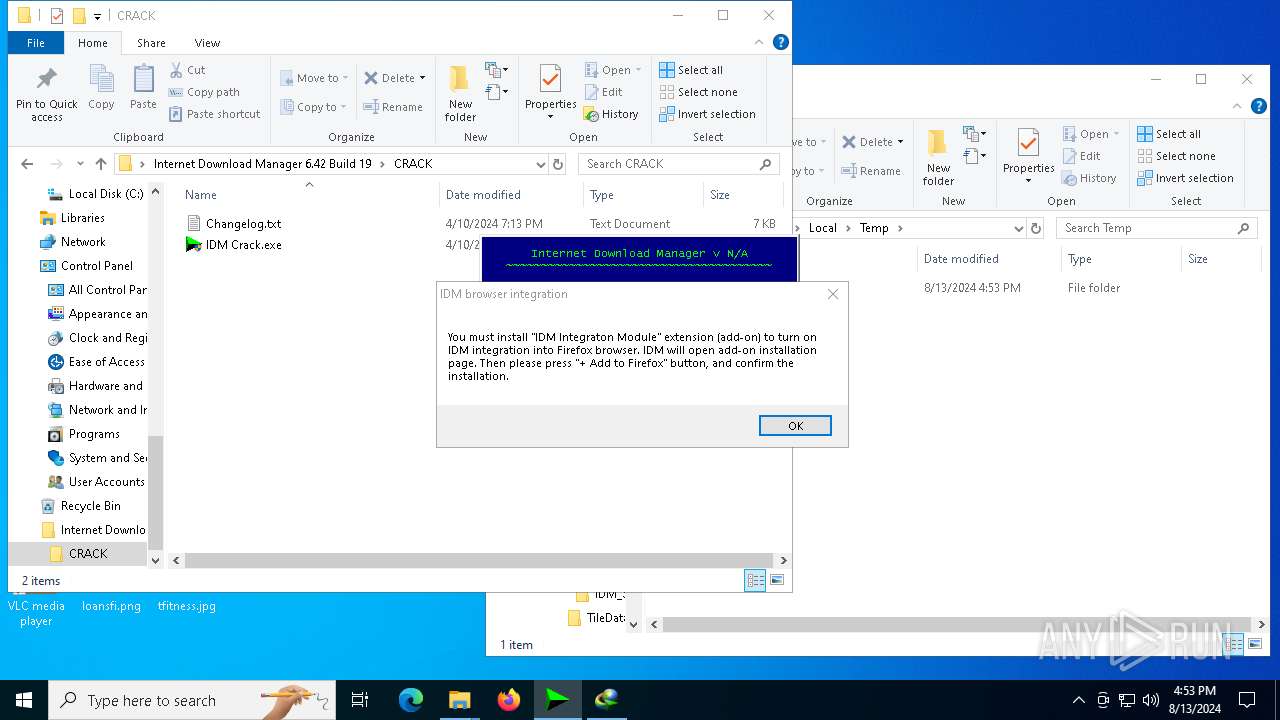Click the taskbar search box
This screenshot has height=720, width=1280.
coord(191,700)
